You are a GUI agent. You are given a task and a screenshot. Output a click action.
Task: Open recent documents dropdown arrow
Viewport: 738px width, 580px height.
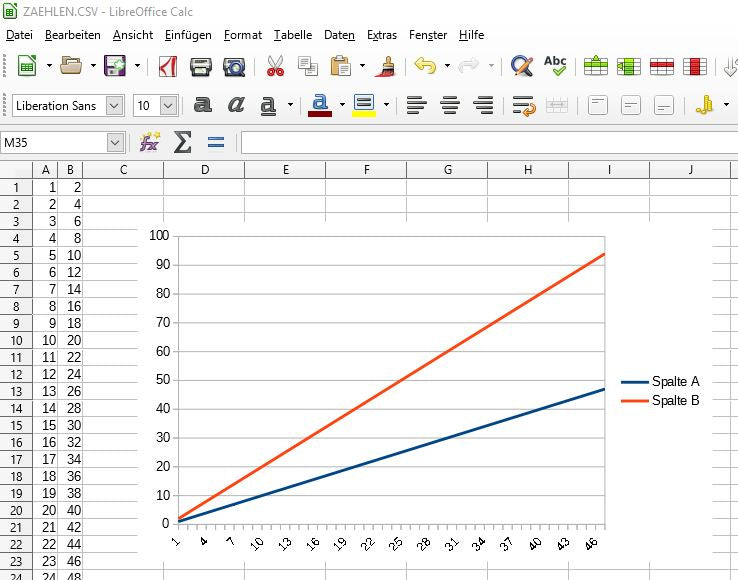[x=93, y=65]
